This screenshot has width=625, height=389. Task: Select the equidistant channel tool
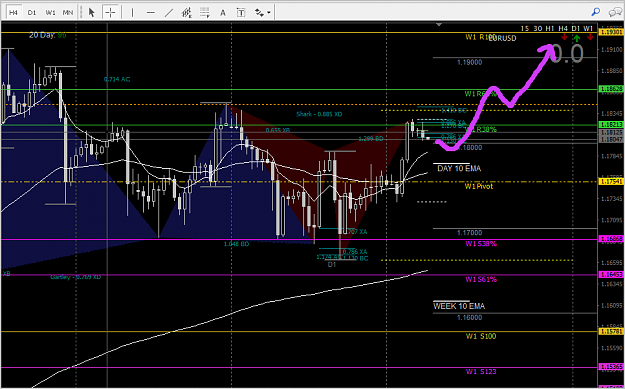pos(187,13)
